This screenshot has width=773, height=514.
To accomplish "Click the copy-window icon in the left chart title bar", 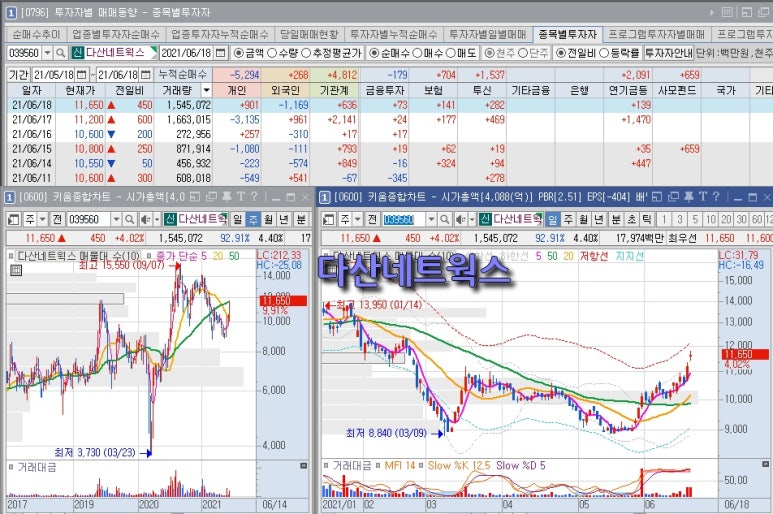I will (x=211, y=197).
